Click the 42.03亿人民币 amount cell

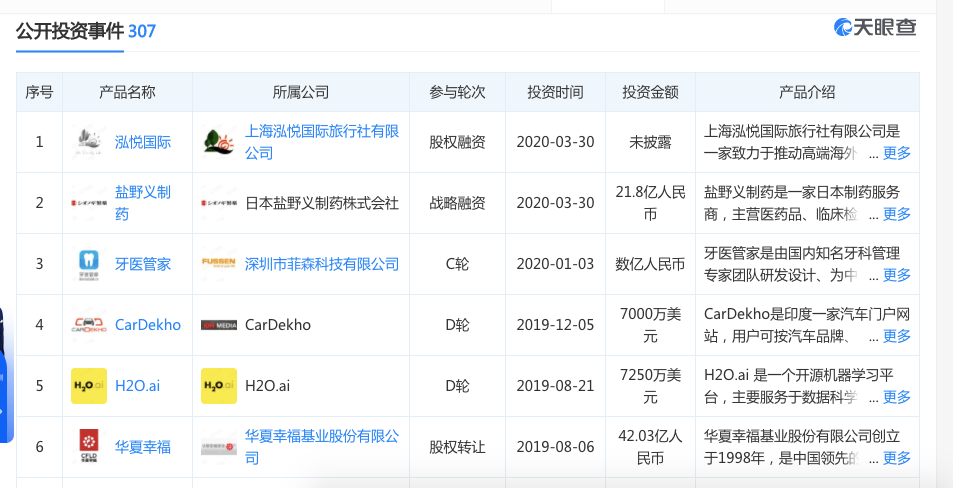pyautogui.click(x=650, y=447)
